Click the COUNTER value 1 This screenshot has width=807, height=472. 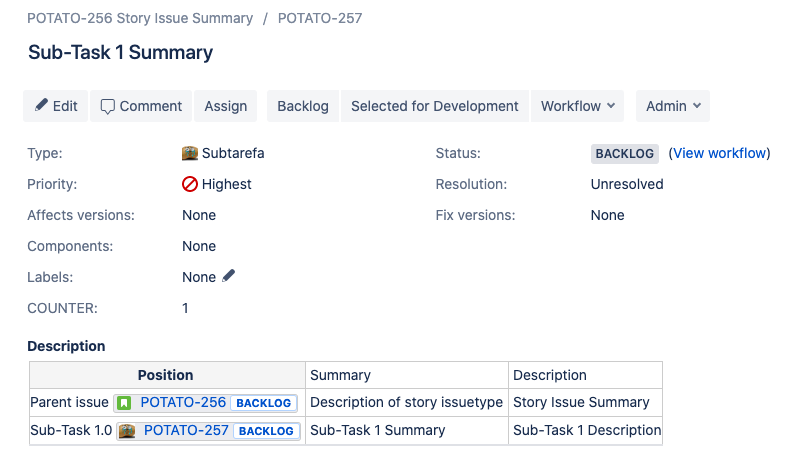pos(185,308)
